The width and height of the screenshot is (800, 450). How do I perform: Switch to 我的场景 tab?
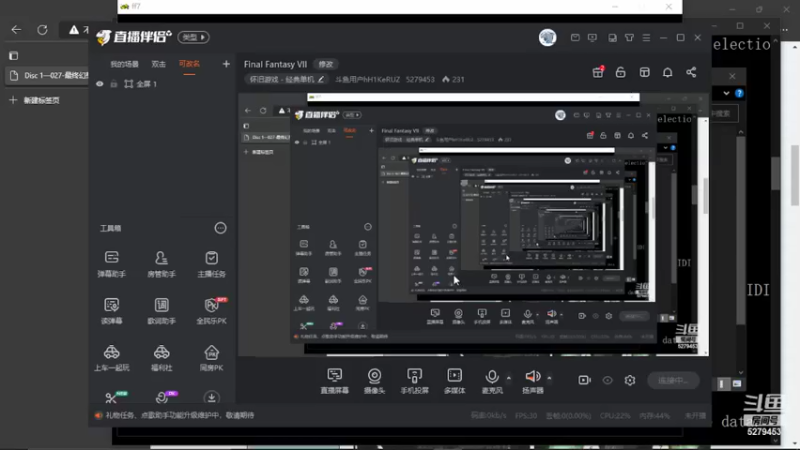(x=124, y=64)
